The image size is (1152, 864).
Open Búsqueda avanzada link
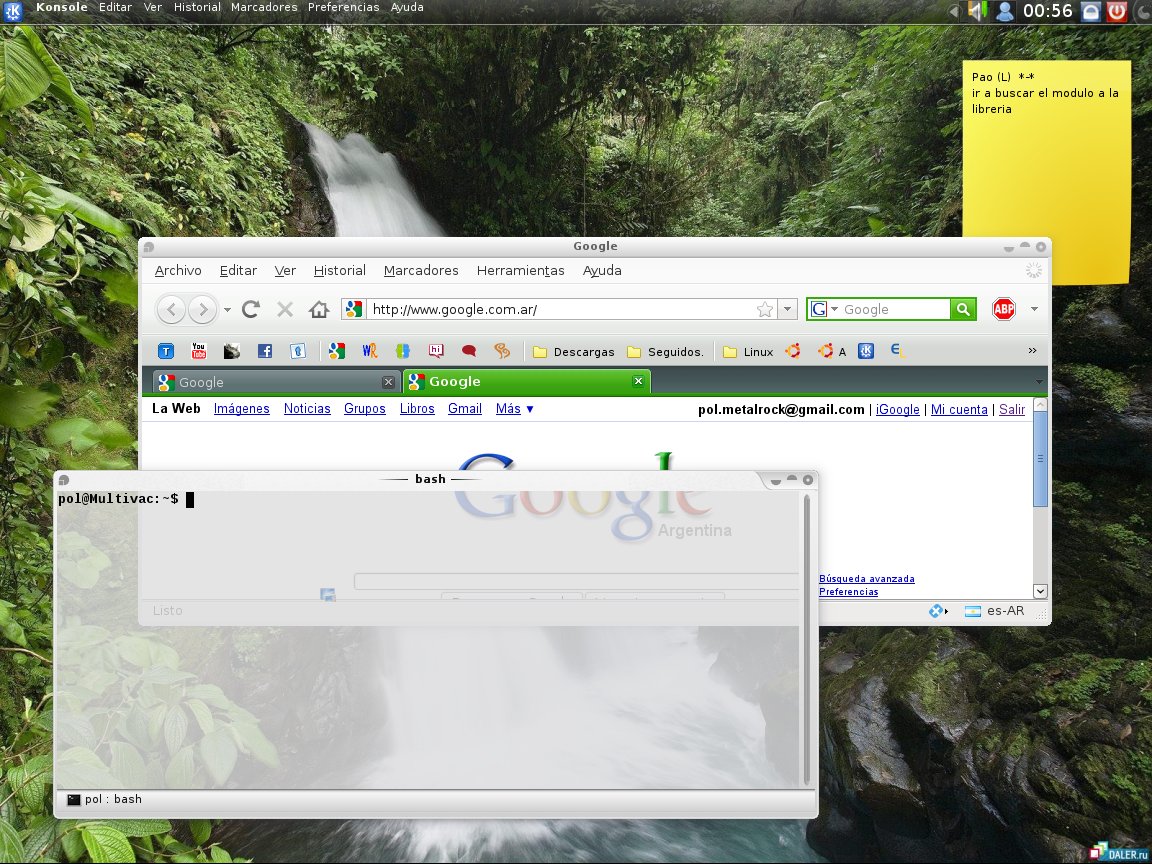[x=867, y=579]
